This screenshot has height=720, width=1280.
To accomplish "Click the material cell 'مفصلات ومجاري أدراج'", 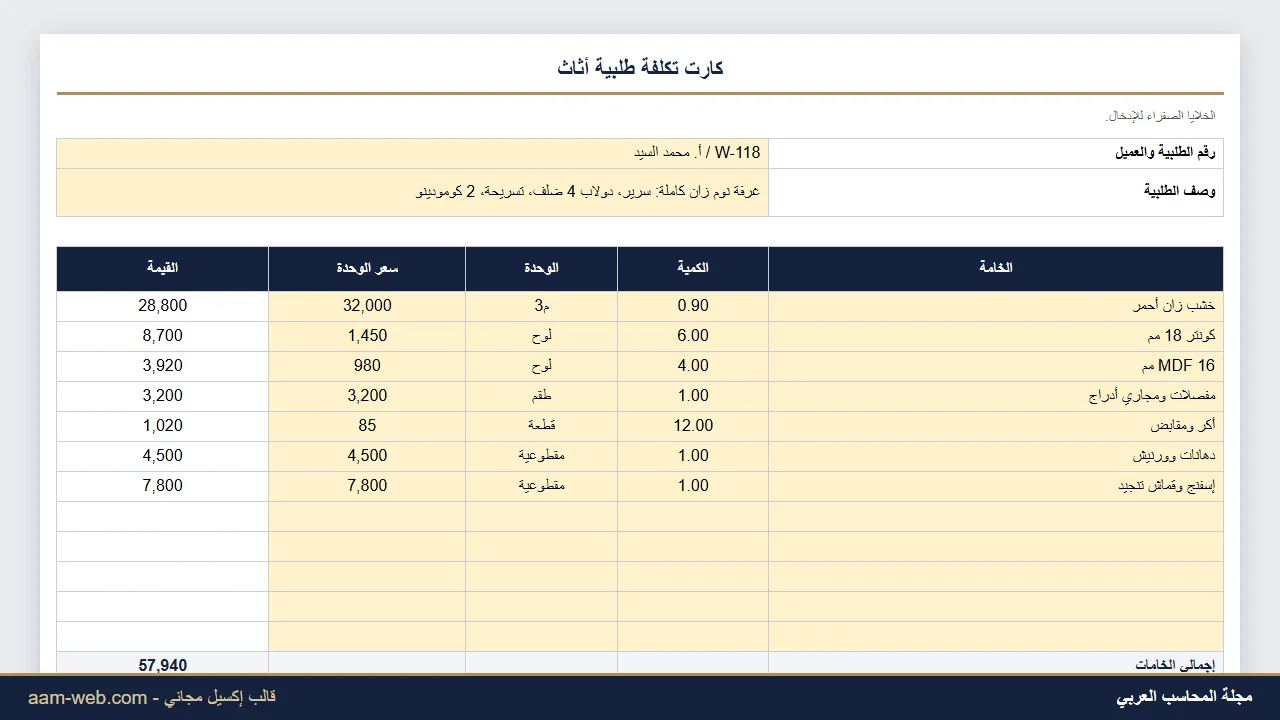I will (x=996, y=396).
